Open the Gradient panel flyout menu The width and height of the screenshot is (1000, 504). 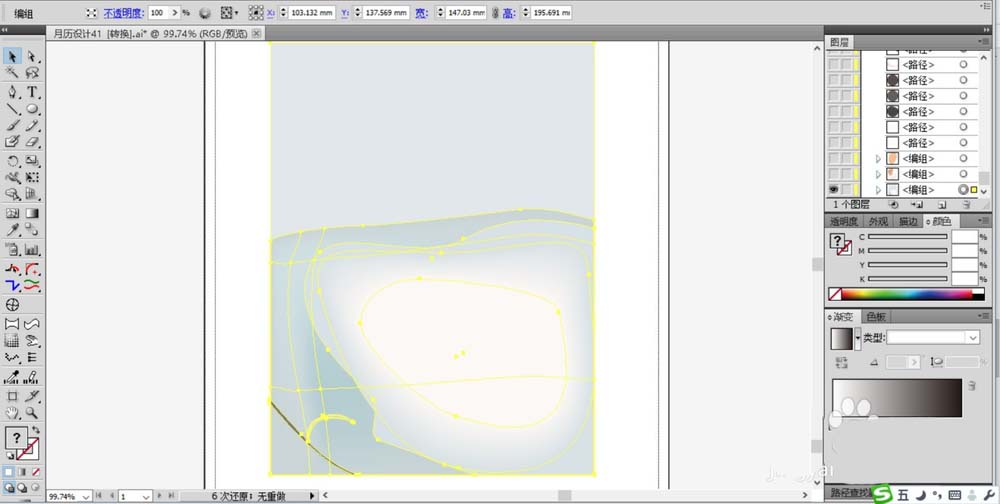coord(984,316)
